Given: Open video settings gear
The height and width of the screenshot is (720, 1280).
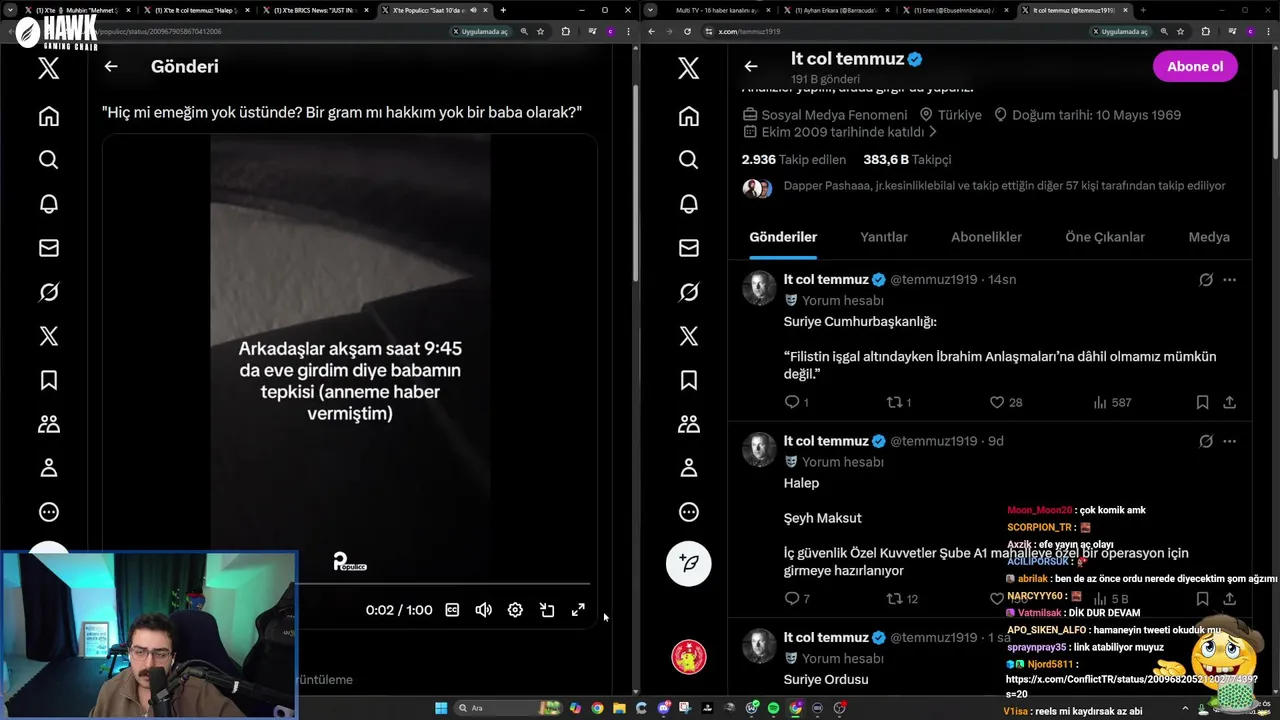Looking at the screenshot, I should point(515,610).
